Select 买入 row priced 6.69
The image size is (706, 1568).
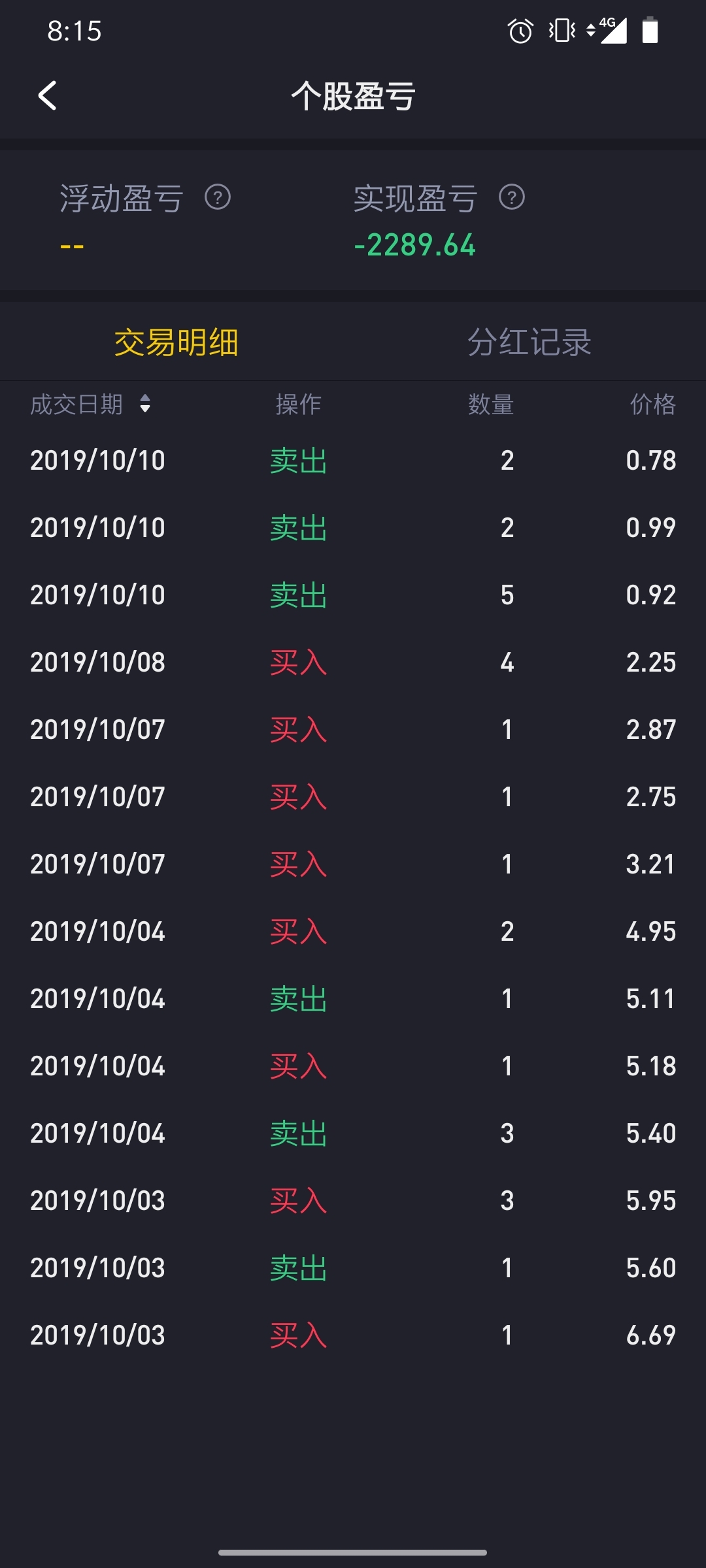(353, 1335)
